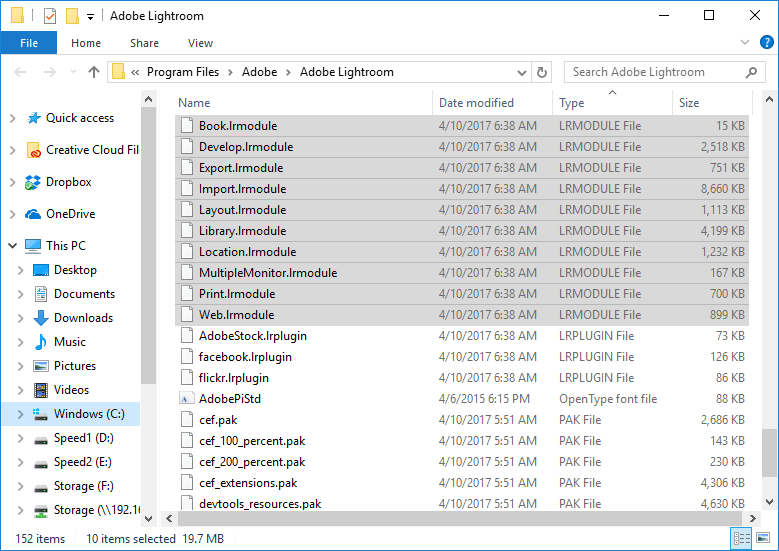
Task: Expand the ribbon with the chevron
Action: pyautogui.click(x=745, y=42)
